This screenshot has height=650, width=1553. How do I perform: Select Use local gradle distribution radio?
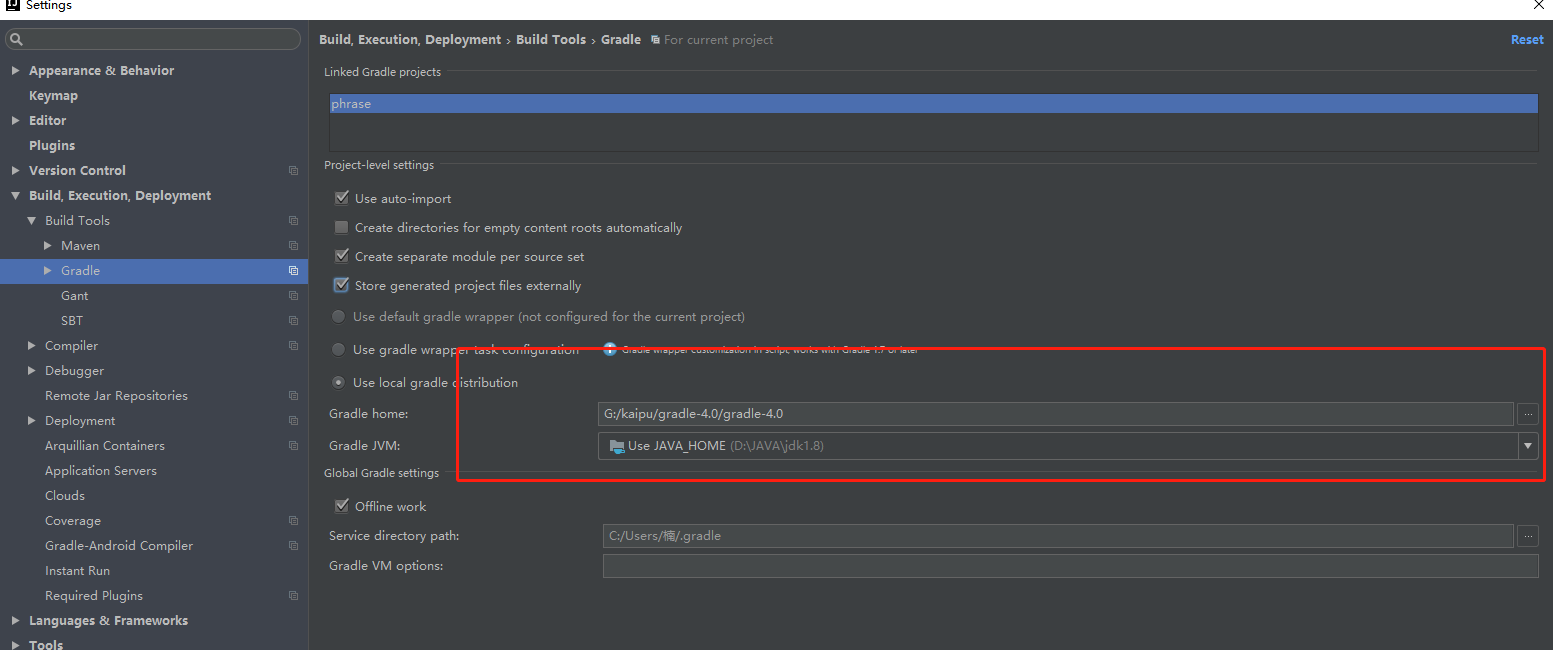tap(338, 382)
